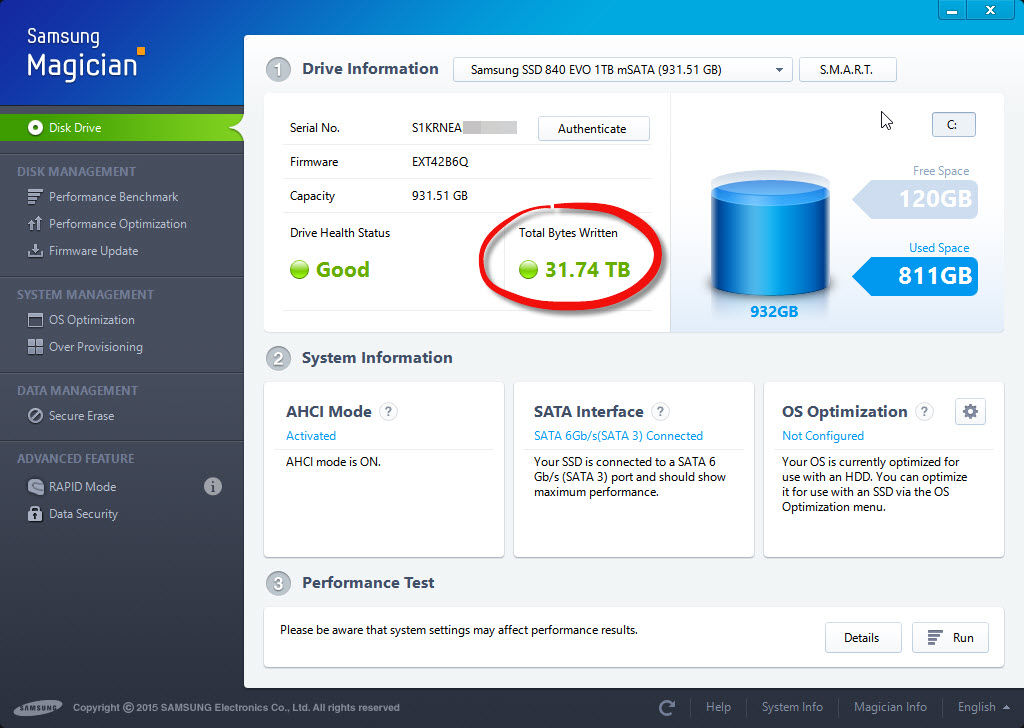Click the Free Space 120GB indicator

(x=915, y=199)
